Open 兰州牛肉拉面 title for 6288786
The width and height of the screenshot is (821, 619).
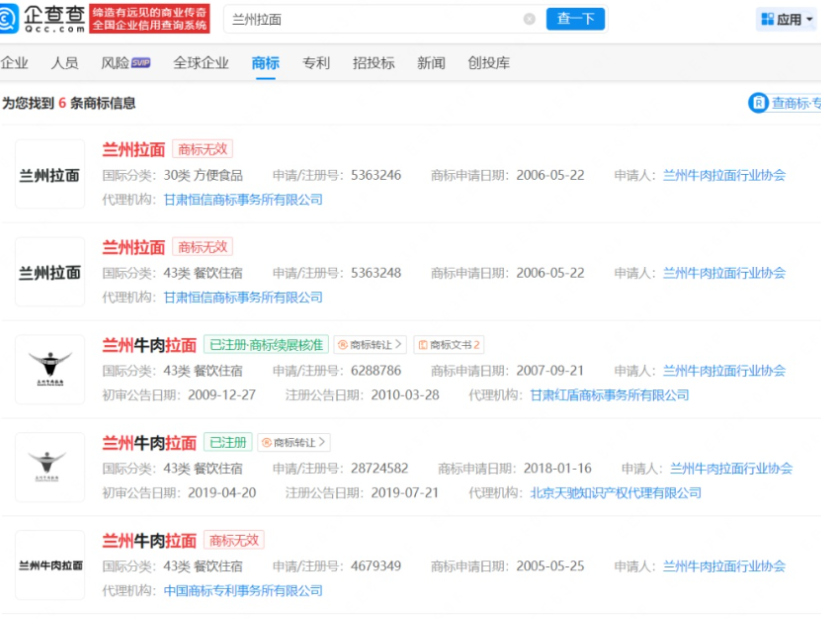coord(149,345)
